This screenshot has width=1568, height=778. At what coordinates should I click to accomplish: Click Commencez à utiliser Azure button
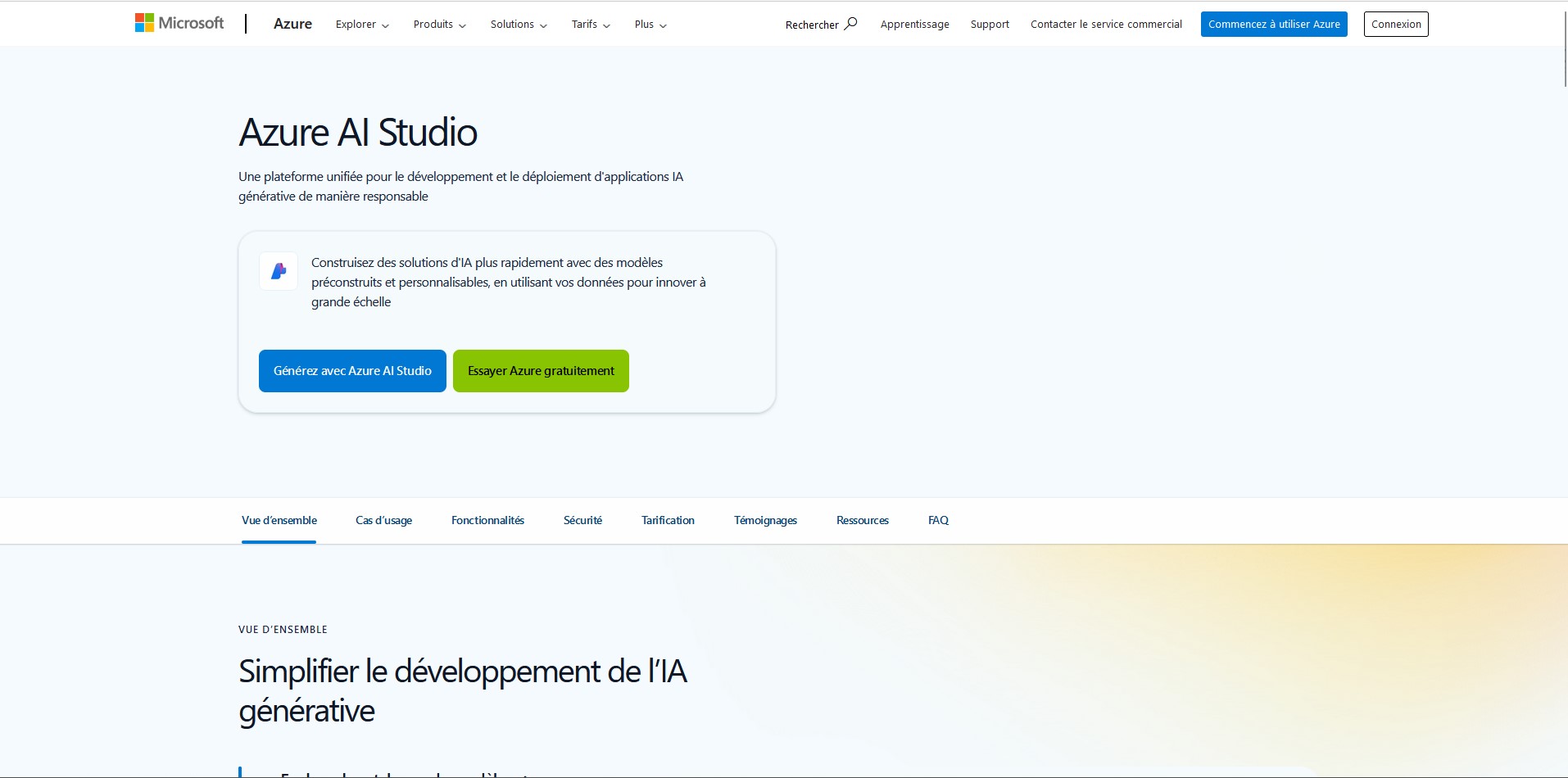pos(1274,25)
